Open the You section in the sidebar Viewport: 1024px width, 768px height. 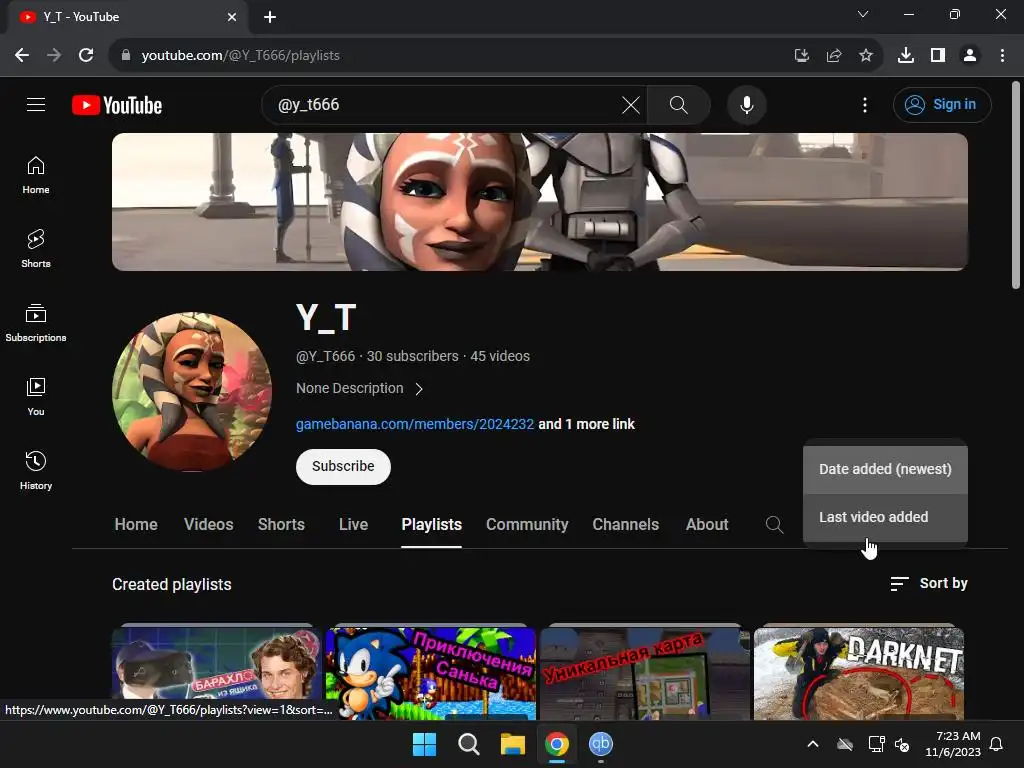36,396
